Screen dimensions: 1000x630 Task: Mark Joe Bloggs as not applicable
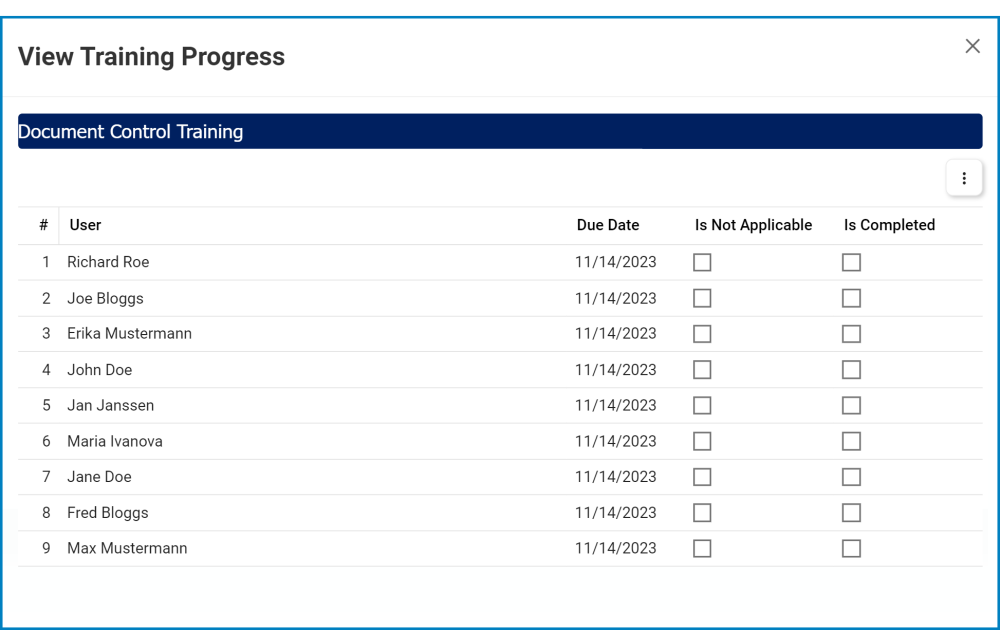tap(702, 298)
